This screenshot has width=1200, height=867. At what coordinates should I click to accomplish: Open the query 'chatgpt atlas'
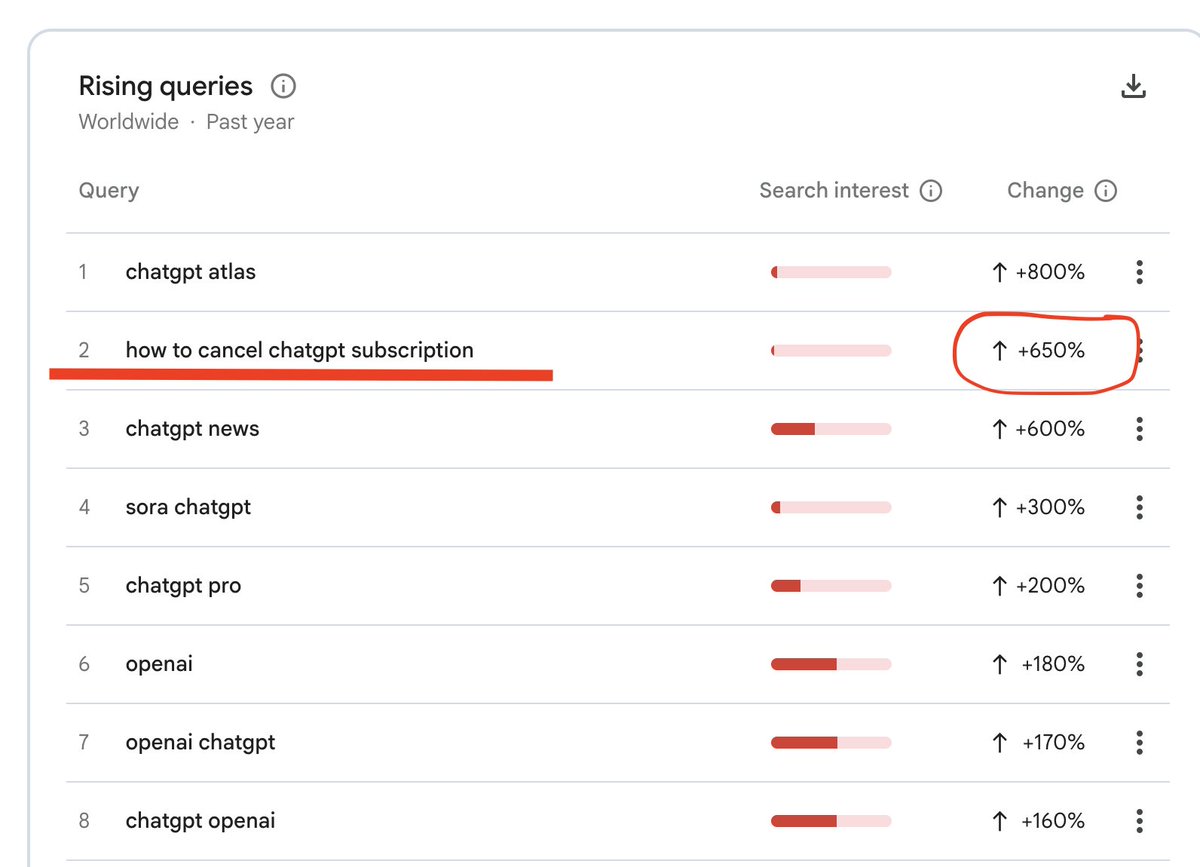click(x=190, y=272)
